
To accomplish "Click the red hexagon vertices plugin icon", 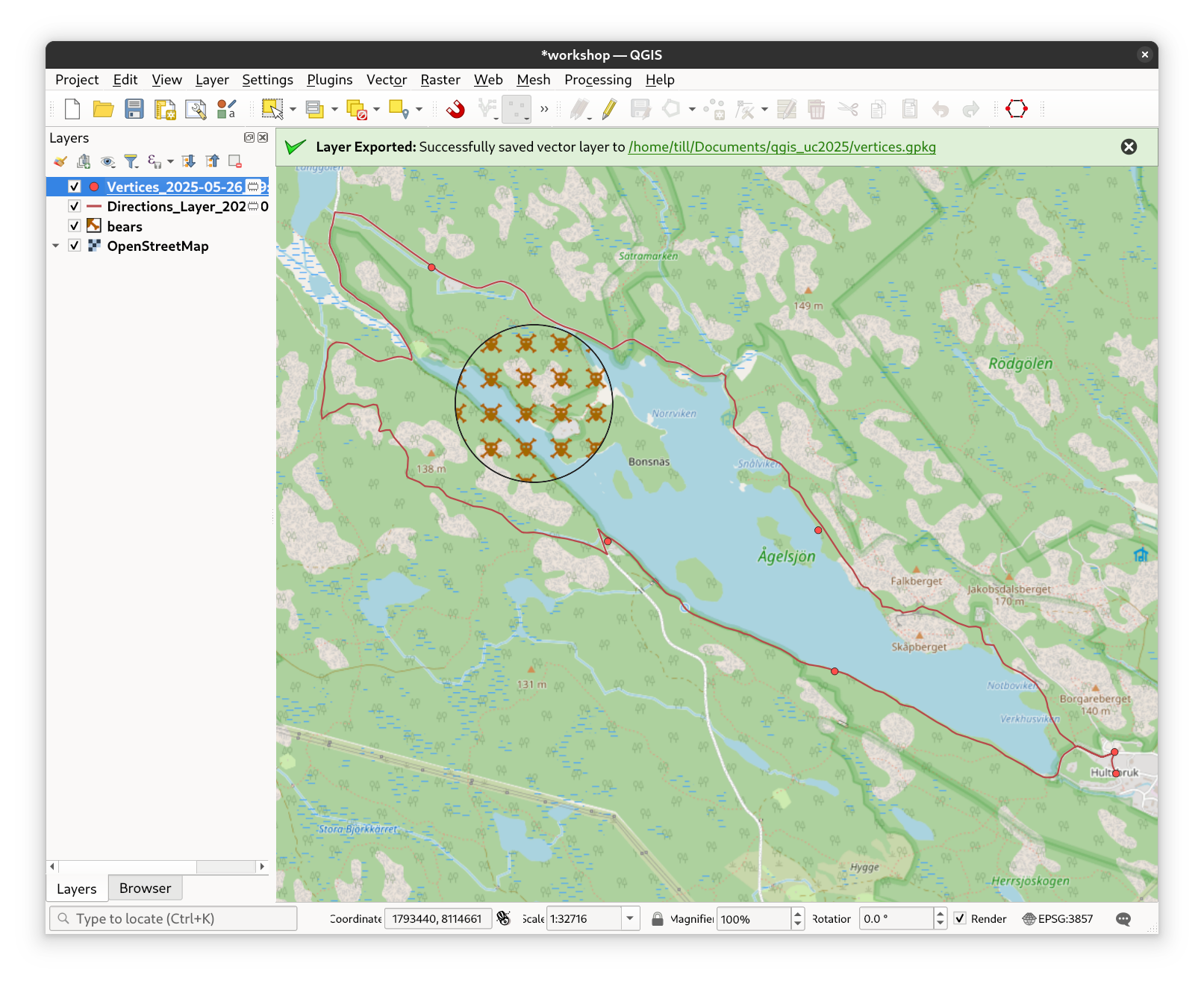I will [x=1016, y=109].
